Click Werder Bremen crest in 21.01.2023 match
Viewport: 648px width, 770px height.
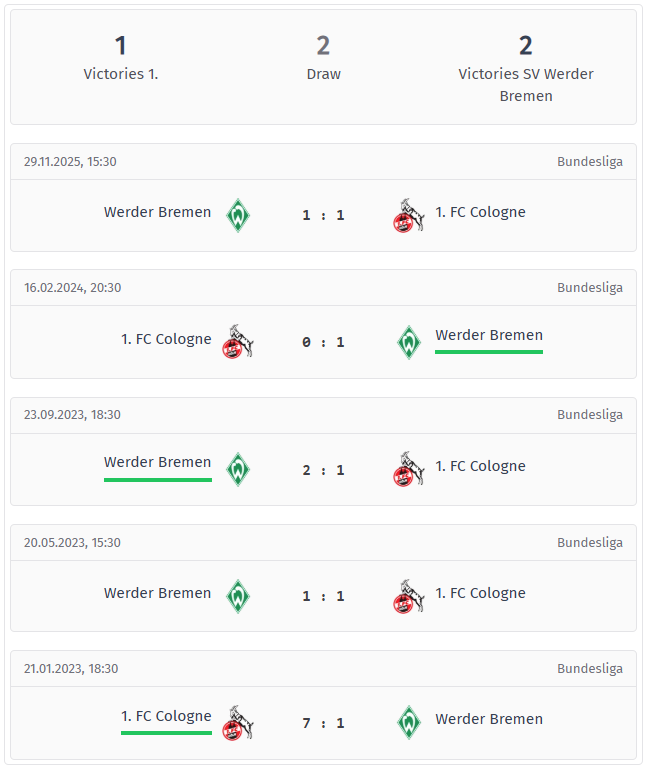coord(408,722)
